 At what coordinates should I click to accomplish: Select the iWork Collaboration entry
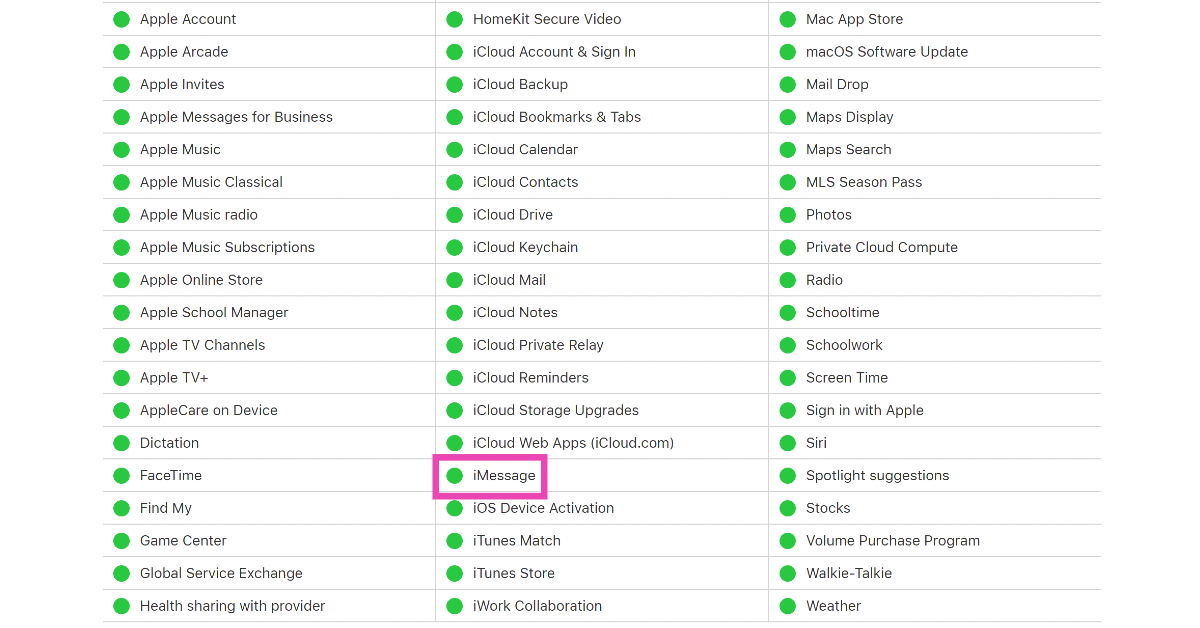(537, 606)
